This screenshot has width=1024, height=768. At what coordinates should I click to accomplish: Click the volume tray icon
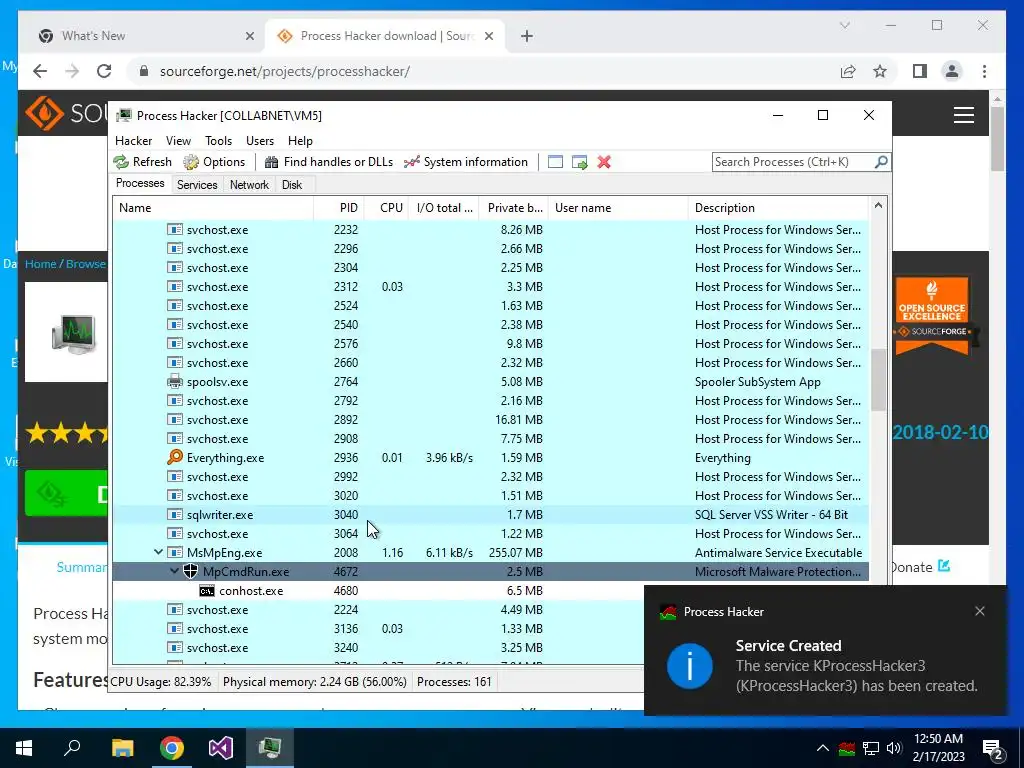coord(894,748)
